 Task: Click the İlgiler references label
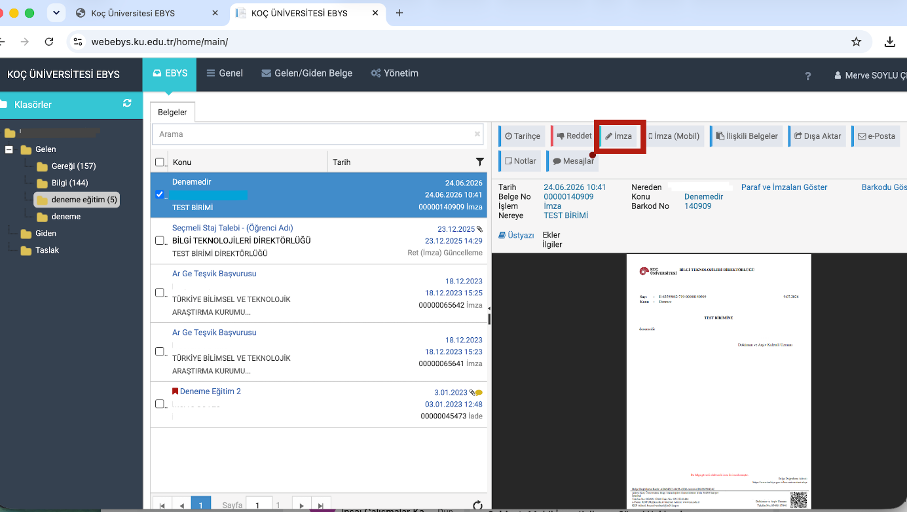point(552,244)
